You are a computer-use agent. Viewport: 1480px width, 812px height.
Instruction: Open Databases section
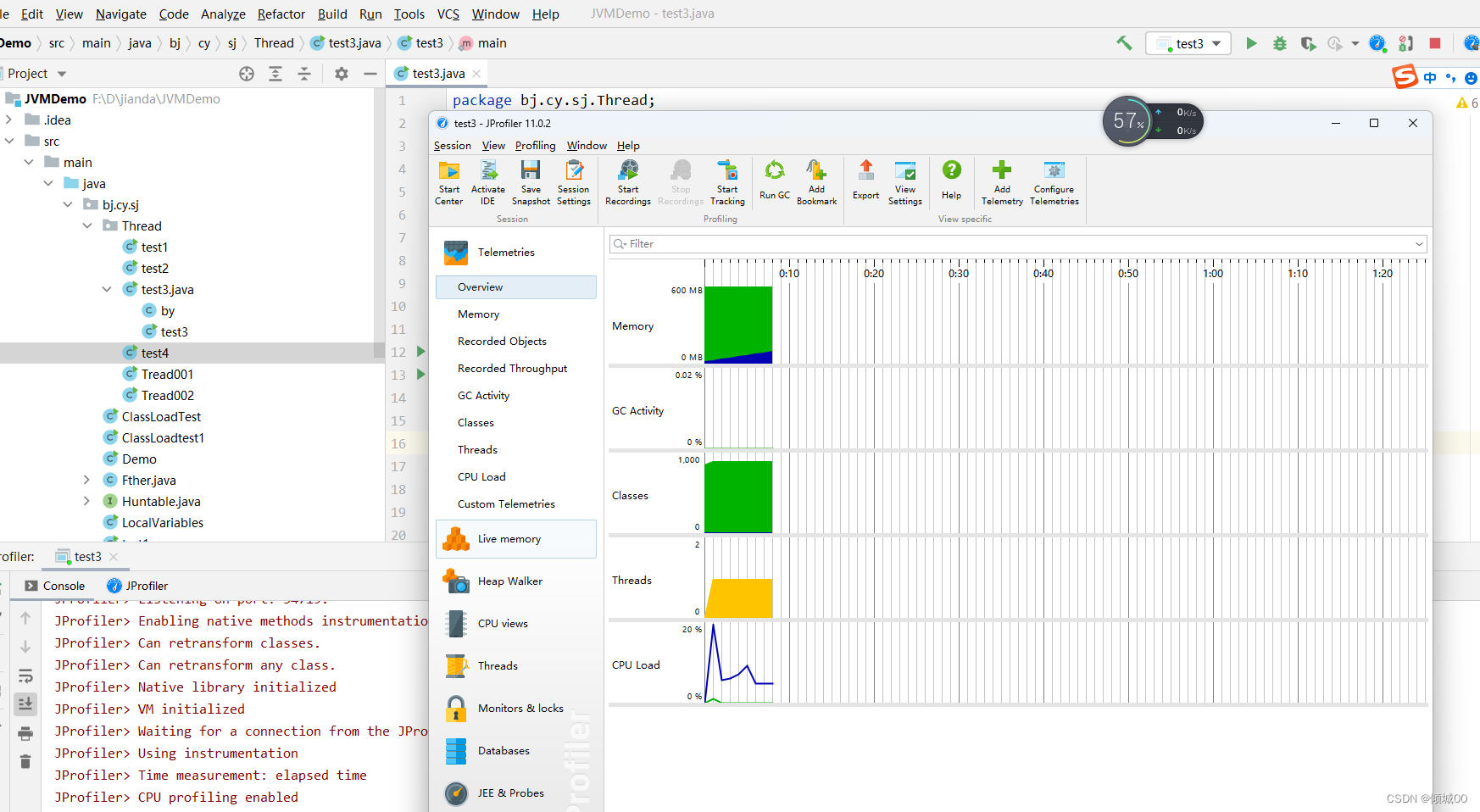(x=516, y=751)
